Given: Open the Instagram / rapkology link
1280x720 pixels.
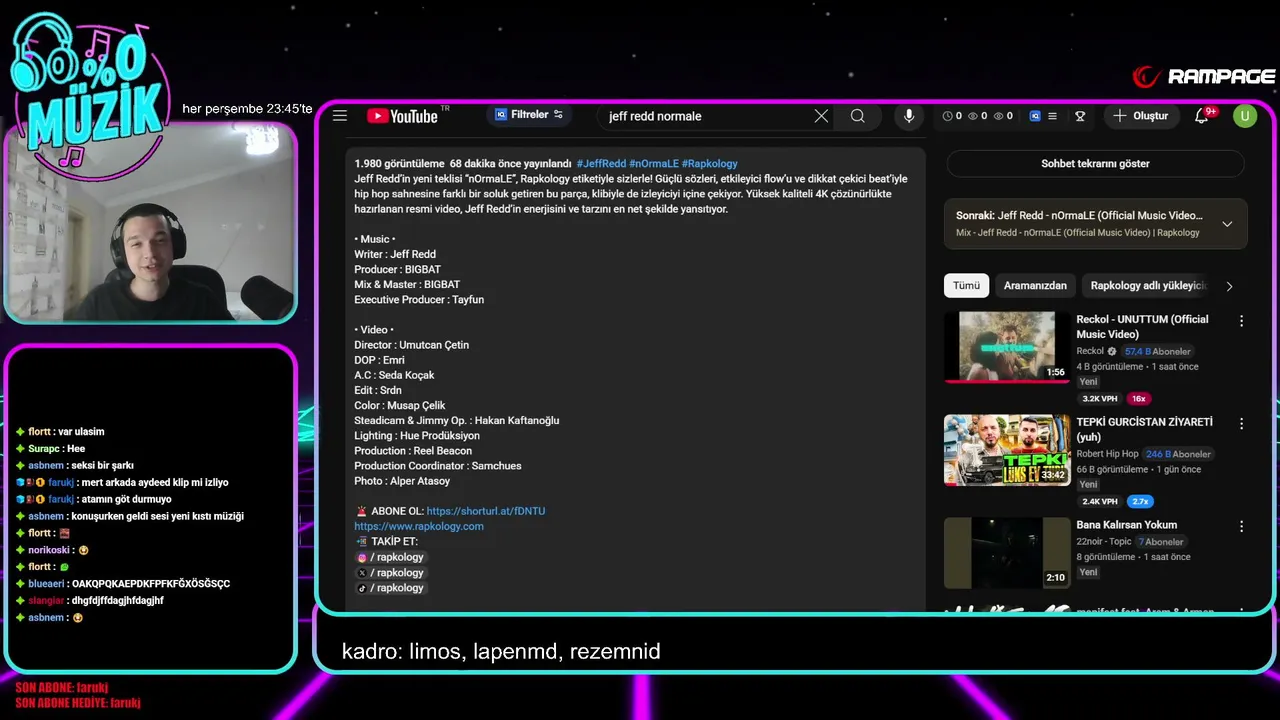Looking at the screenshot, I should (x=391, y=557).
